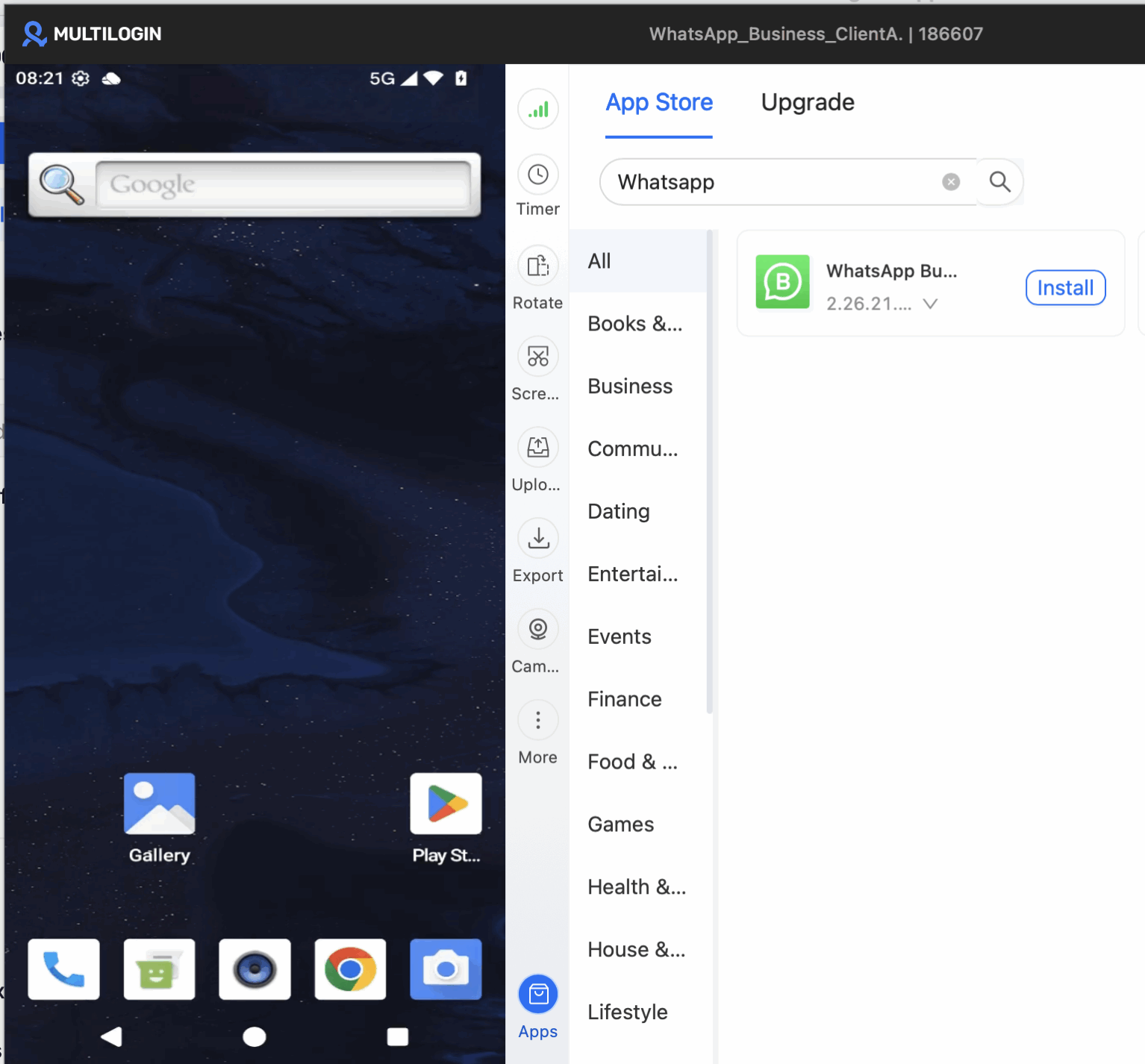Viewport: 1145px width, 1064px height.
Task: Select the Finance category
Action: click(637, 700)
